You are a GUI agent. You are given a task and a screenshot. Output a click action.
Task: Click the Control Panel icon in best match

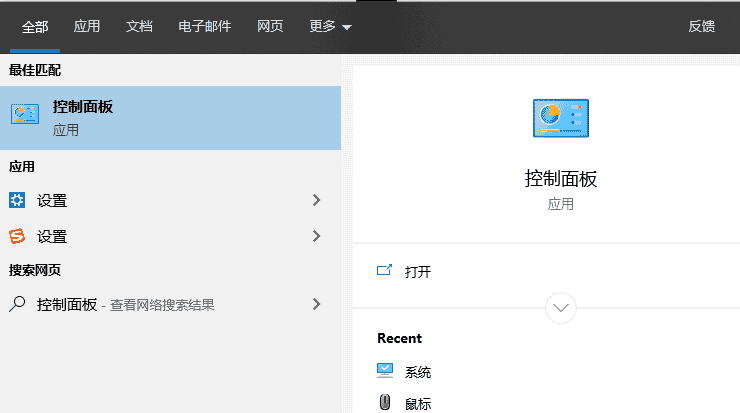coord(25,116)
